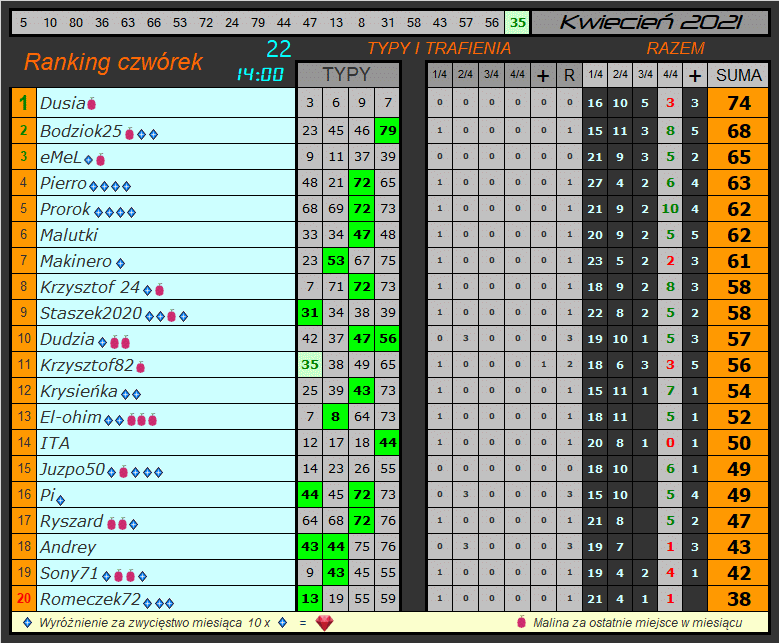Click the 'Kwiecień 2021' title banner

pos(650,22)
